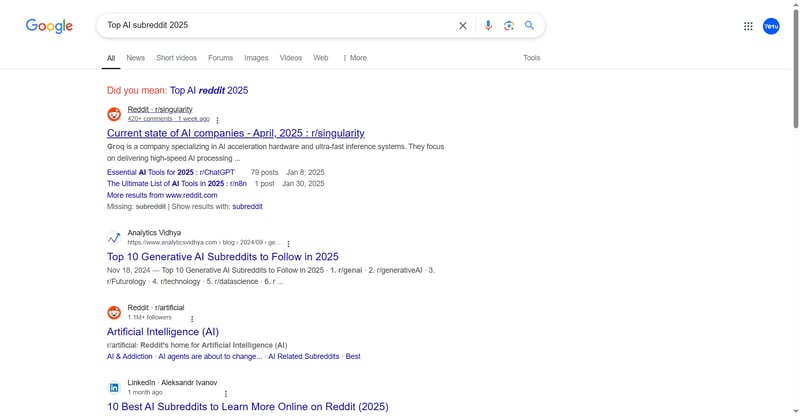
Task: Select the All results tab
Action: [x=111, y=58]
